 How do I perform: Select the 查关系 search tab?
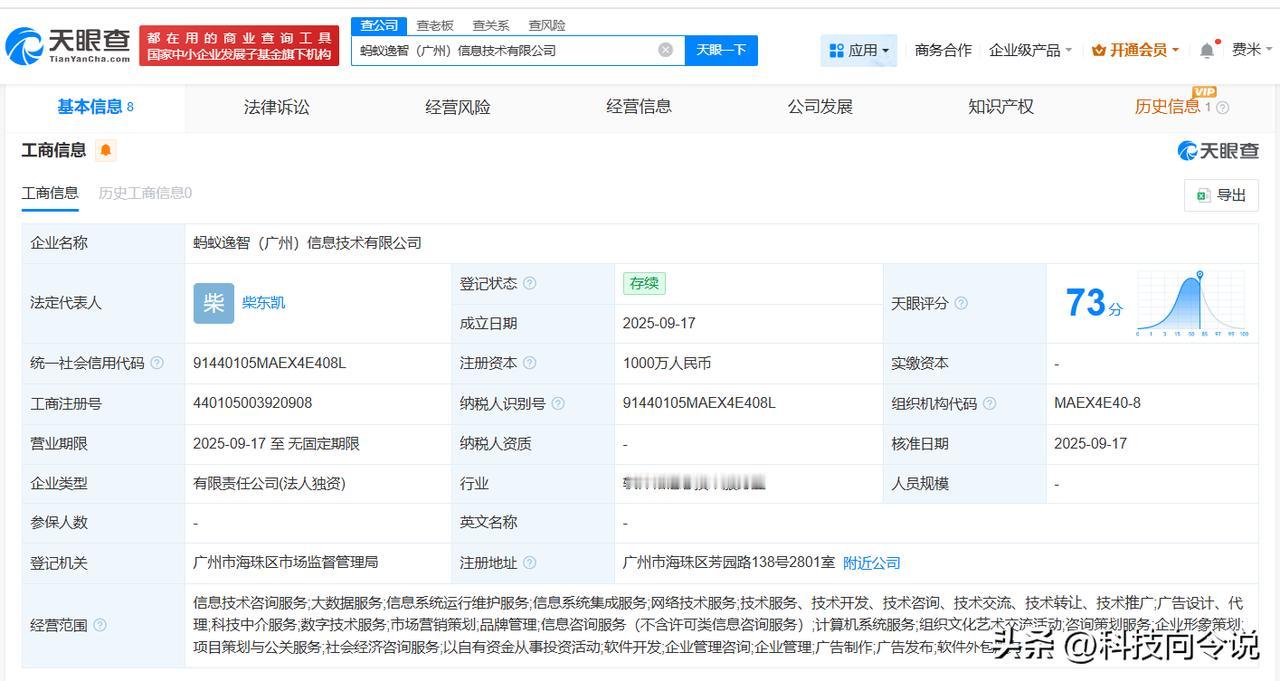click(491, 25)
